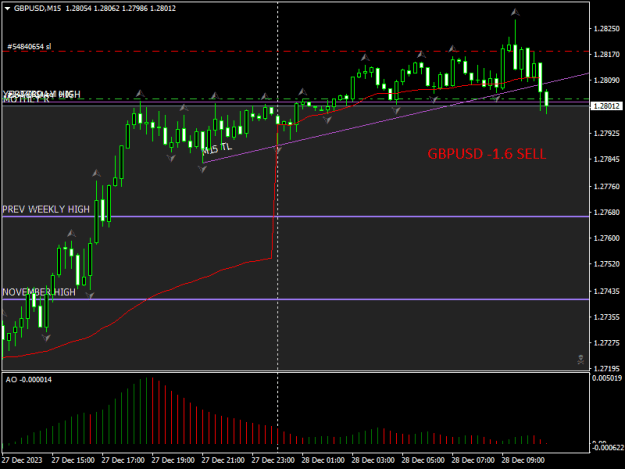
Task: Click the 28 Dec 07:00 time label
Action: point(473,460)
